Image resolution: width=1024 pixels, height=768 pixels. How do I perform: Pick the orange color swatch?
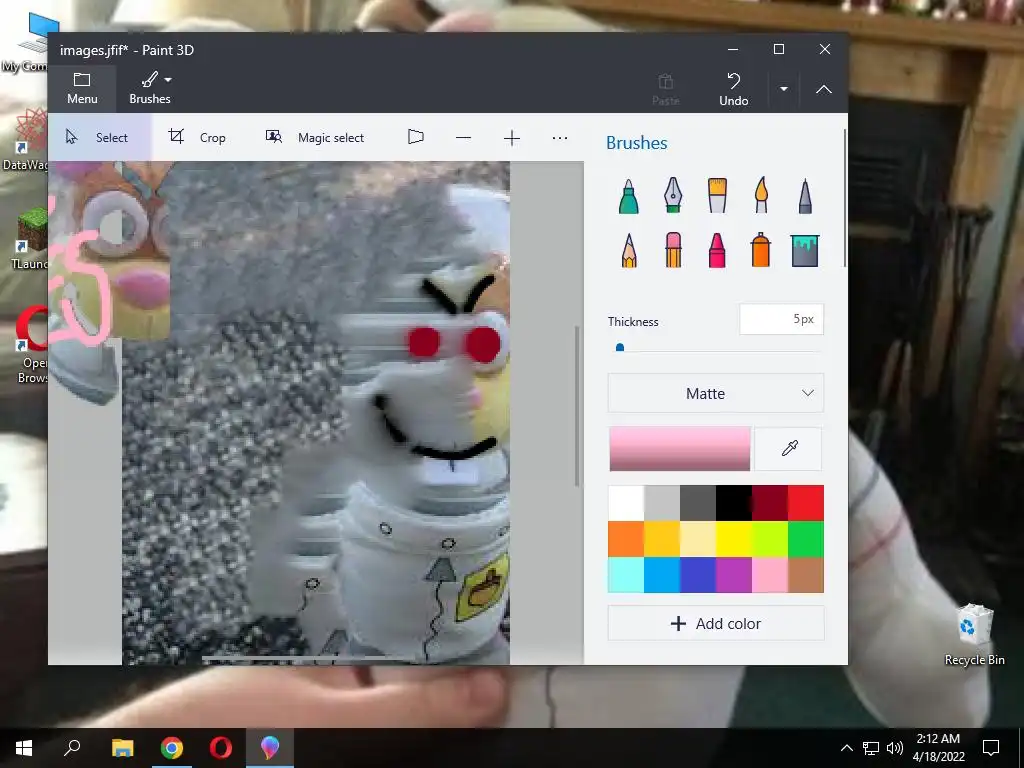[626, 539]
